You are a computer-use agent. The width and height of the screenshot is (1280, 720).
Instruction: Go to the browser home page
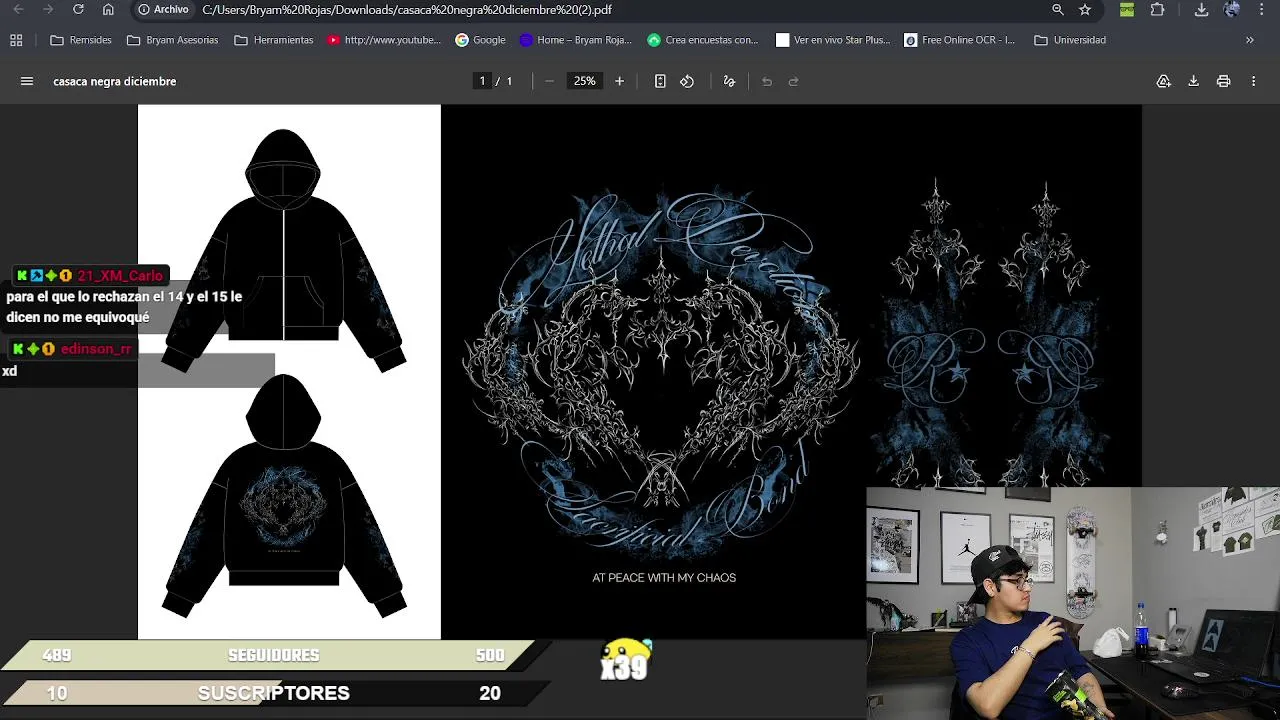coord(108,9)
